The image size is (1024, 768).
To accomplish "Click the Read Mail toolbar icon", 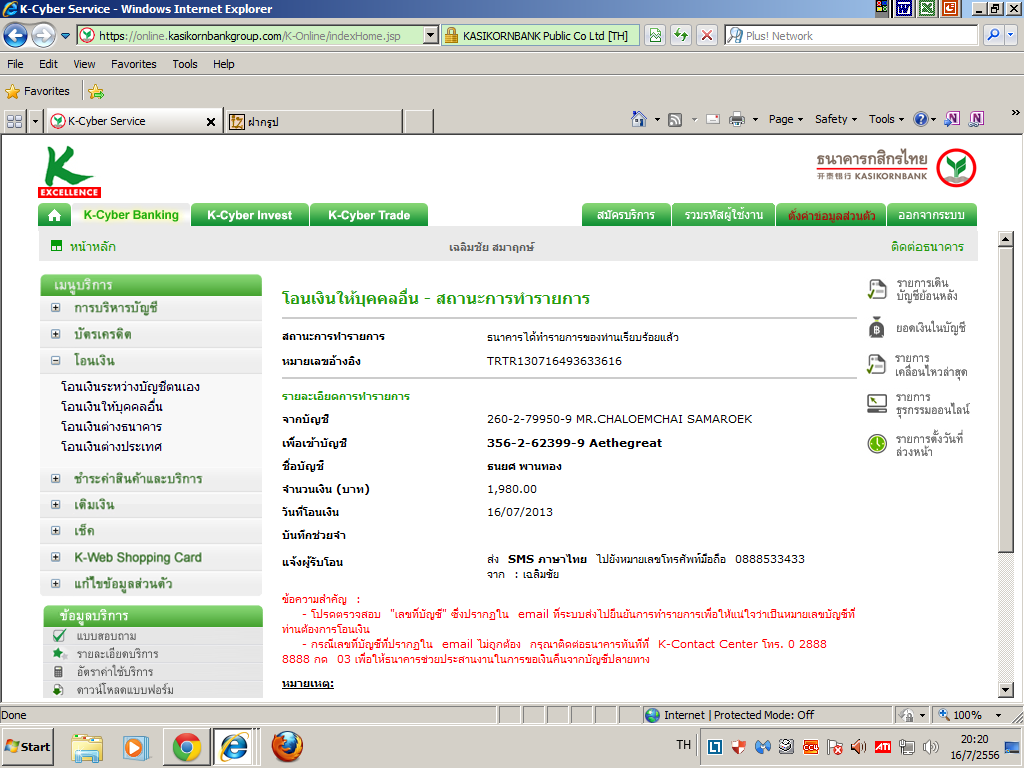I will [x=713, y=120].
